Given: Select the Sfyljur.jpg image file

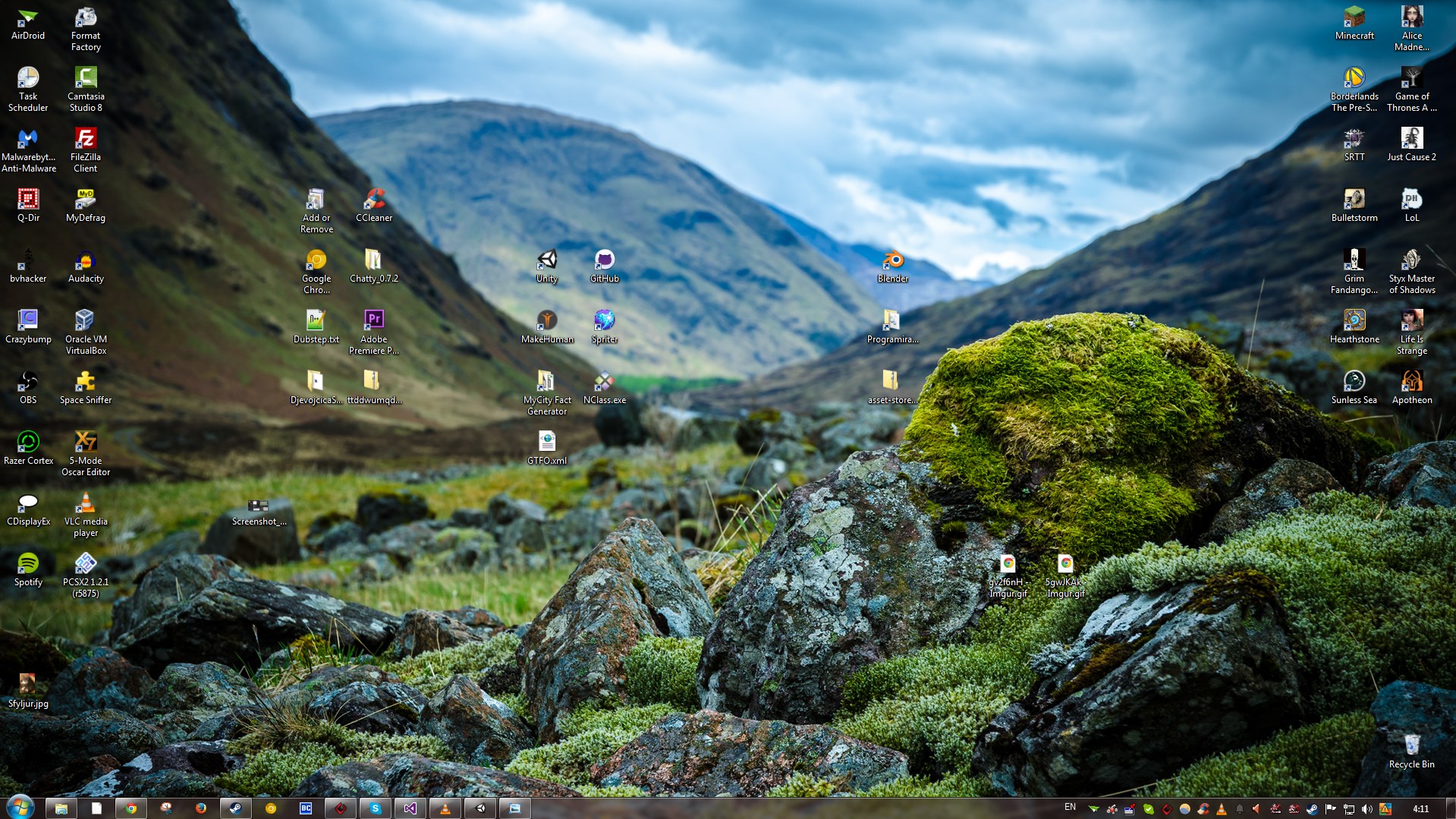Looking at the screenshot, I should [28, 691].
